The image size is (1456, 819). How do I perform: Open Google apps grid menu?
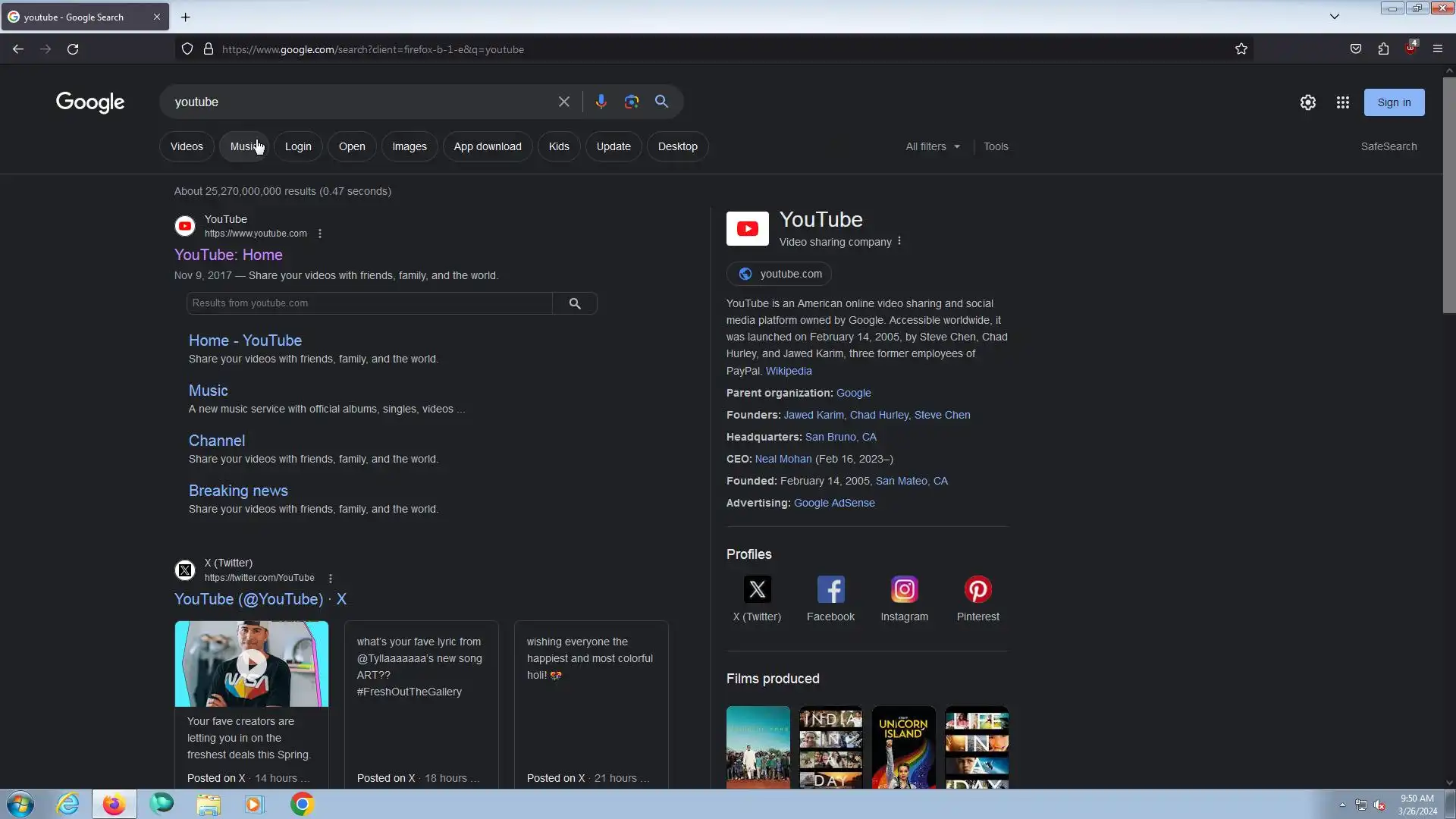pos(1342,102)
